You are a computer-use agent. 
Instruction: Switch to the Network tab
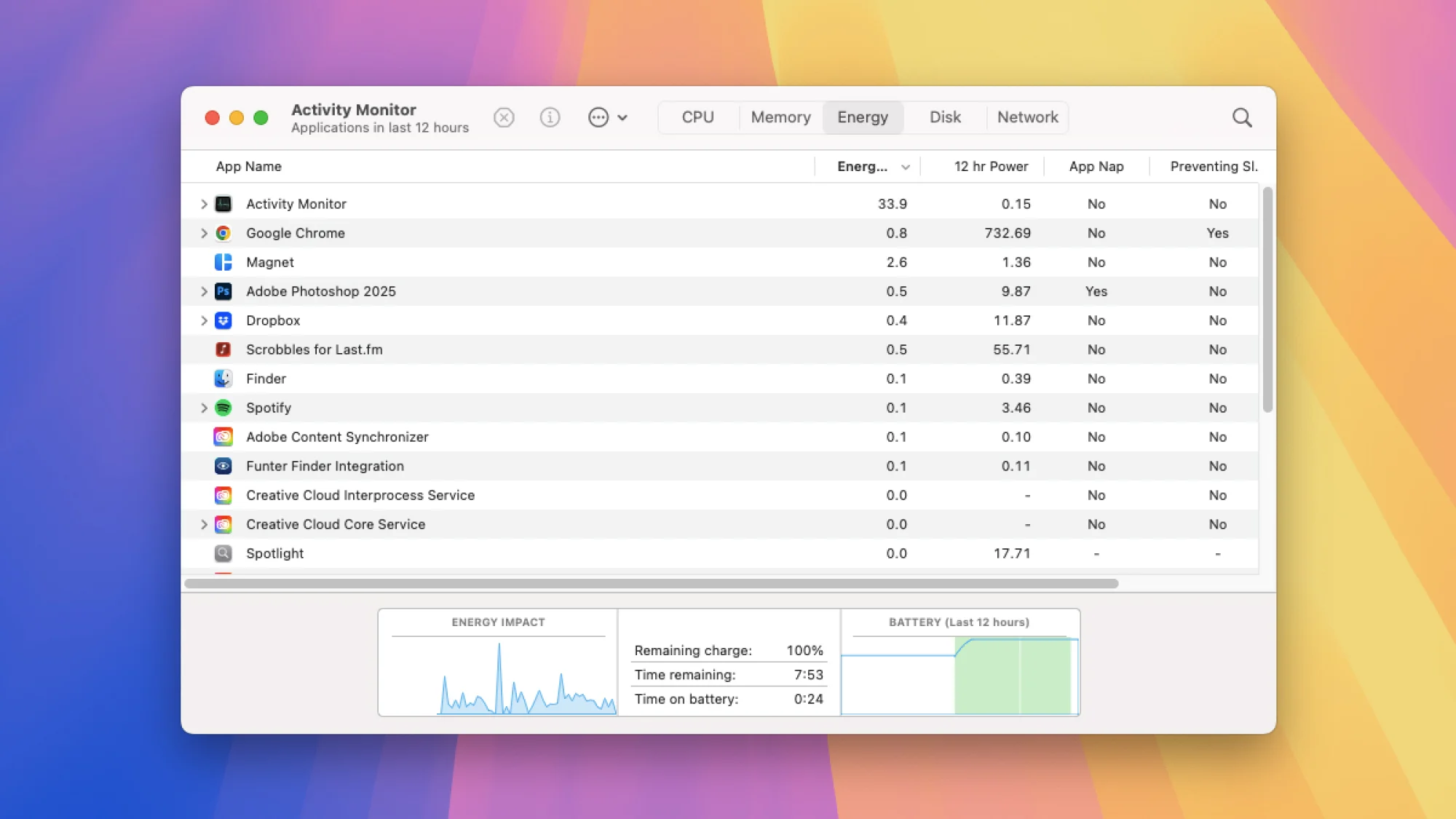pyautogui.click(x=1027, y=117)
